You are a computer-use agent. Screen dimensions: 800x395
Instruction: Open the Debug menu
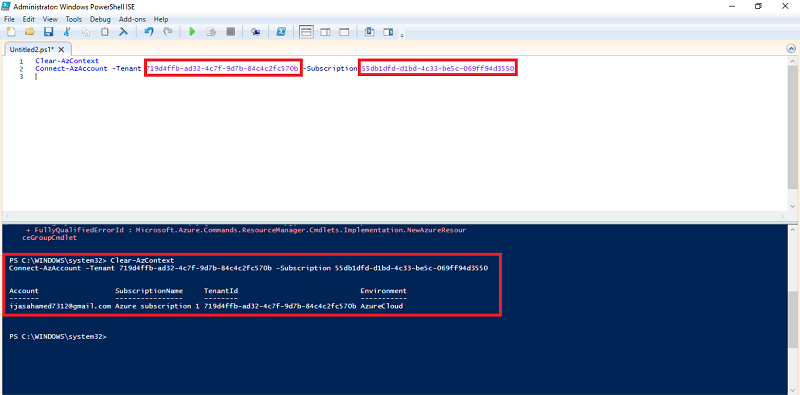100,19
